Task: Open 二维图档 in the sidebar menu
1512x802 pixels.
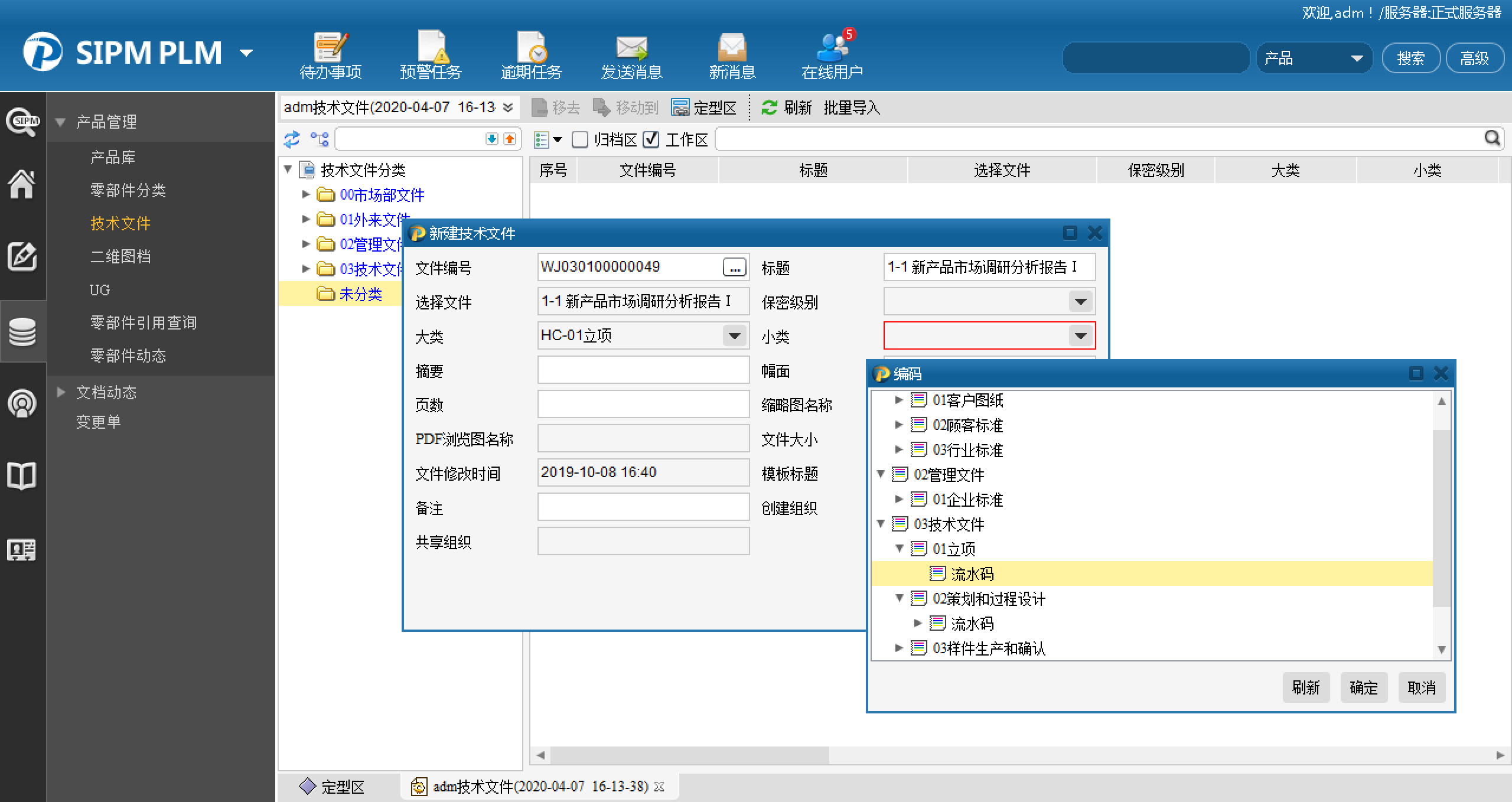Action: 120,256
